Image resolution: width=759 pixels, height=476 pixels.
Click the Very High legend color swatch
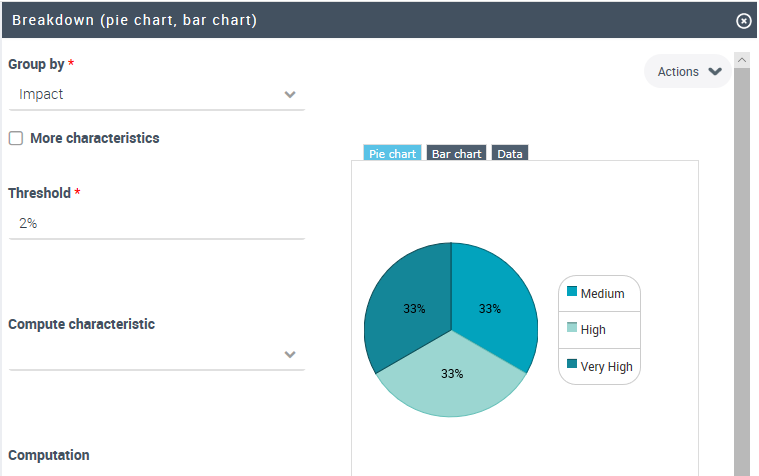tap(572, 364)
